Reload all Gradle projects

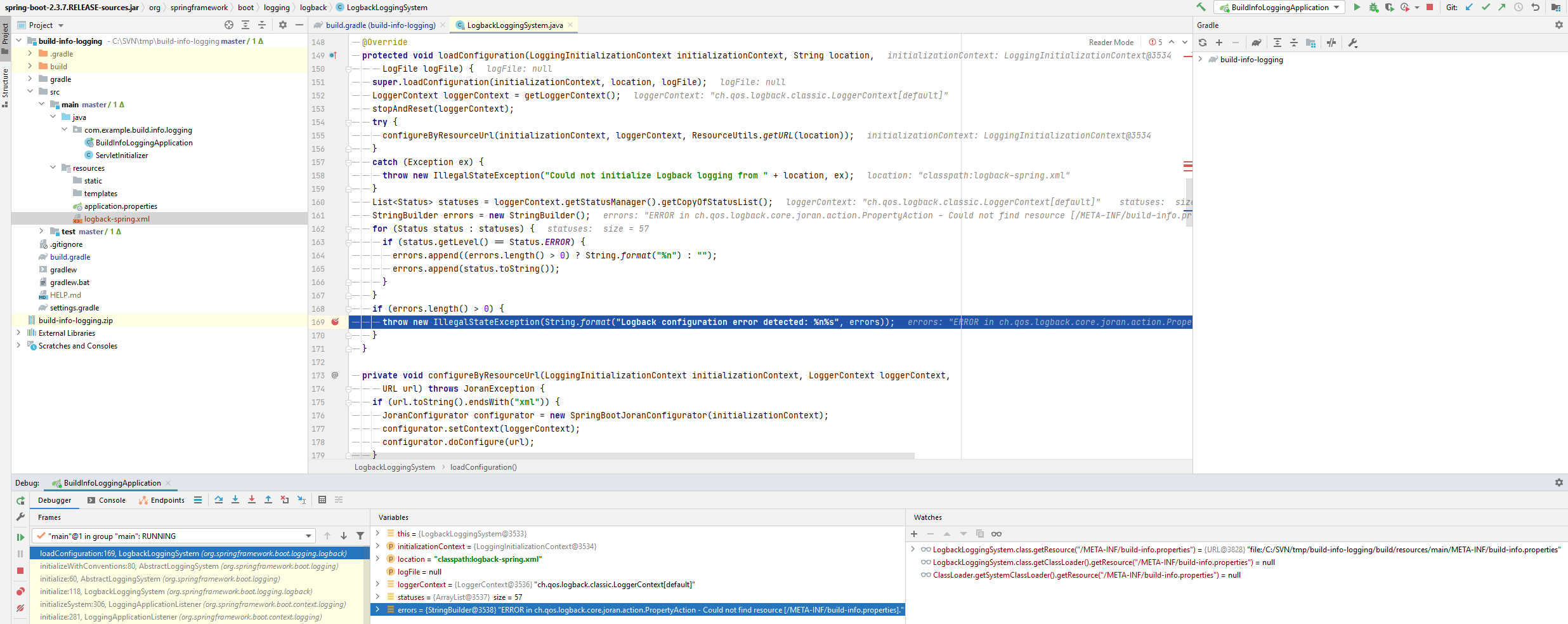tap(1203, 43)
